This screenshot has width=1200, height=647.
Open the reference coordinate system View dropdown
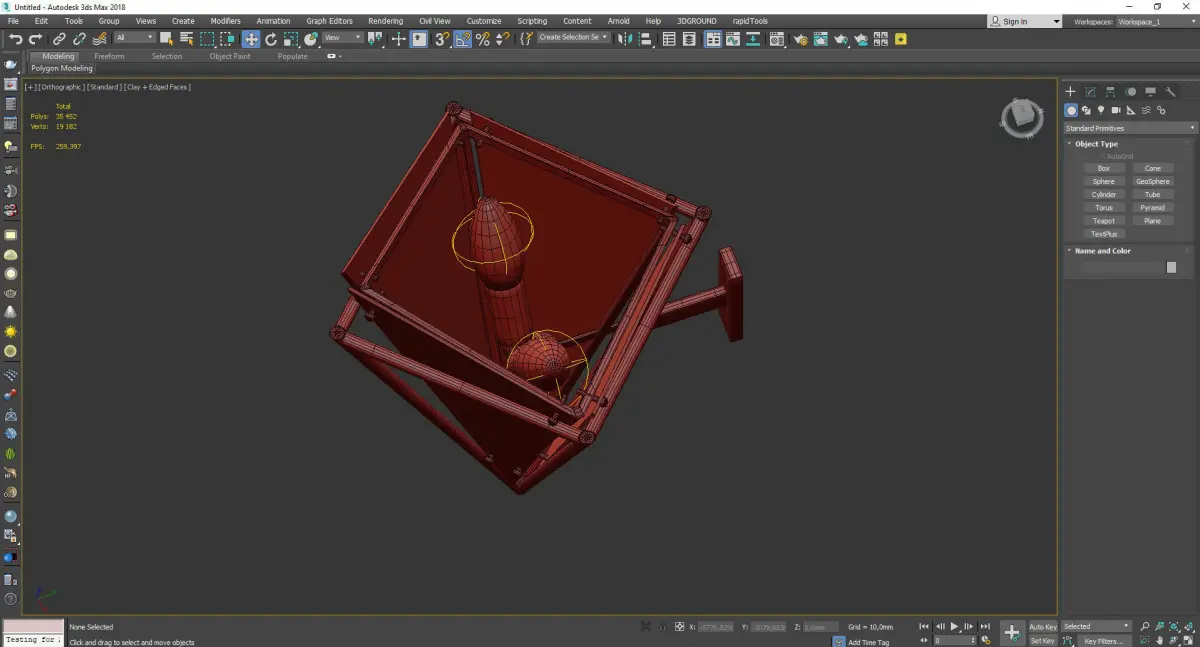point(342,38)
